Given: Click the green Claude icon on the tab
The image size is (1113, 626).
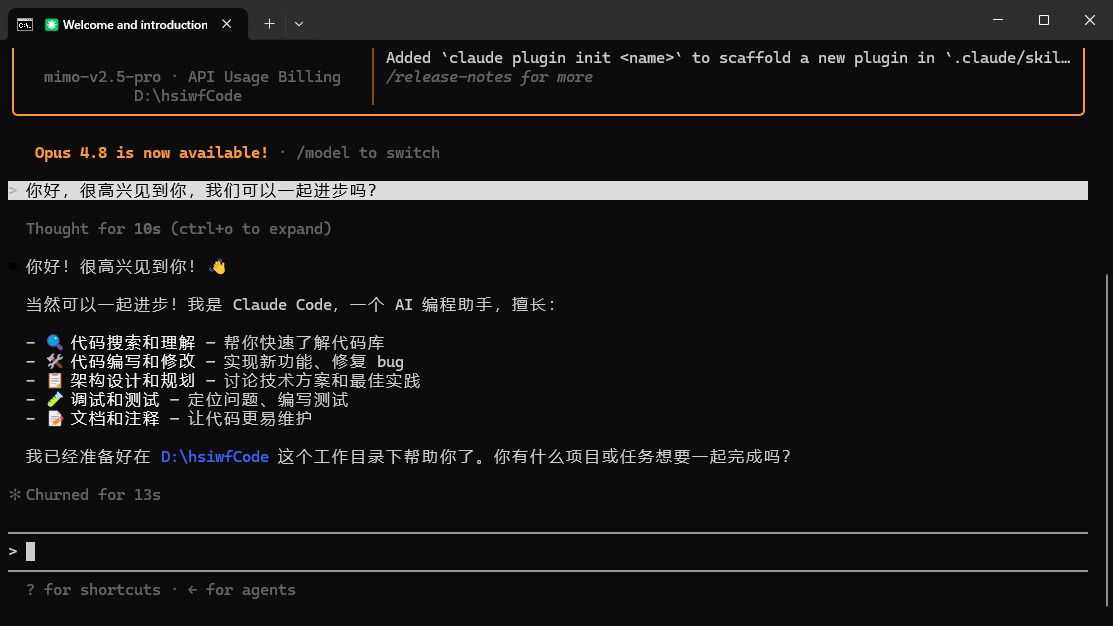Looking at the screenshot, I should (x=51, y=25).
